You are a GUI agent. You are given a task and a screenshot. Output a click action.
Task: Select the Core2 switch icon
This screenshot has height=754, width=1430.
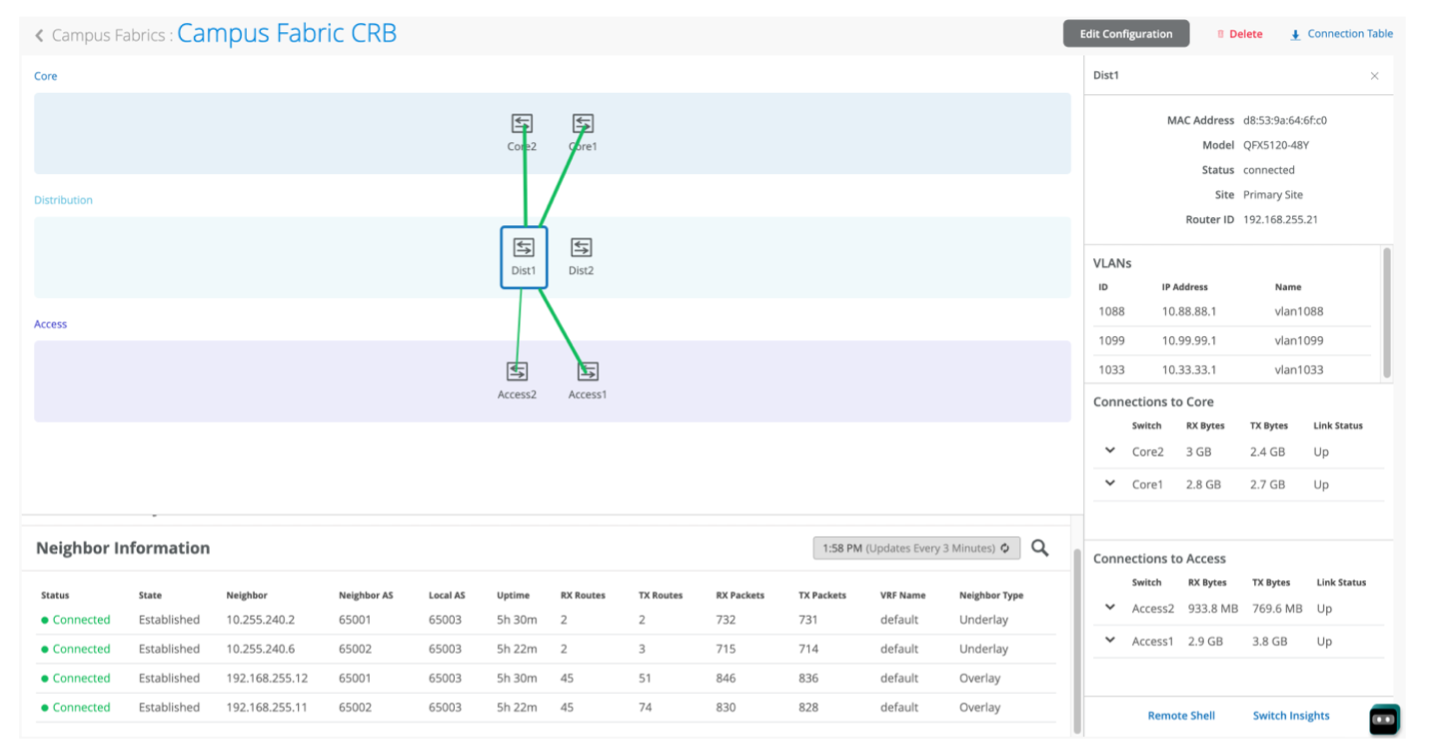coord(522,124)
